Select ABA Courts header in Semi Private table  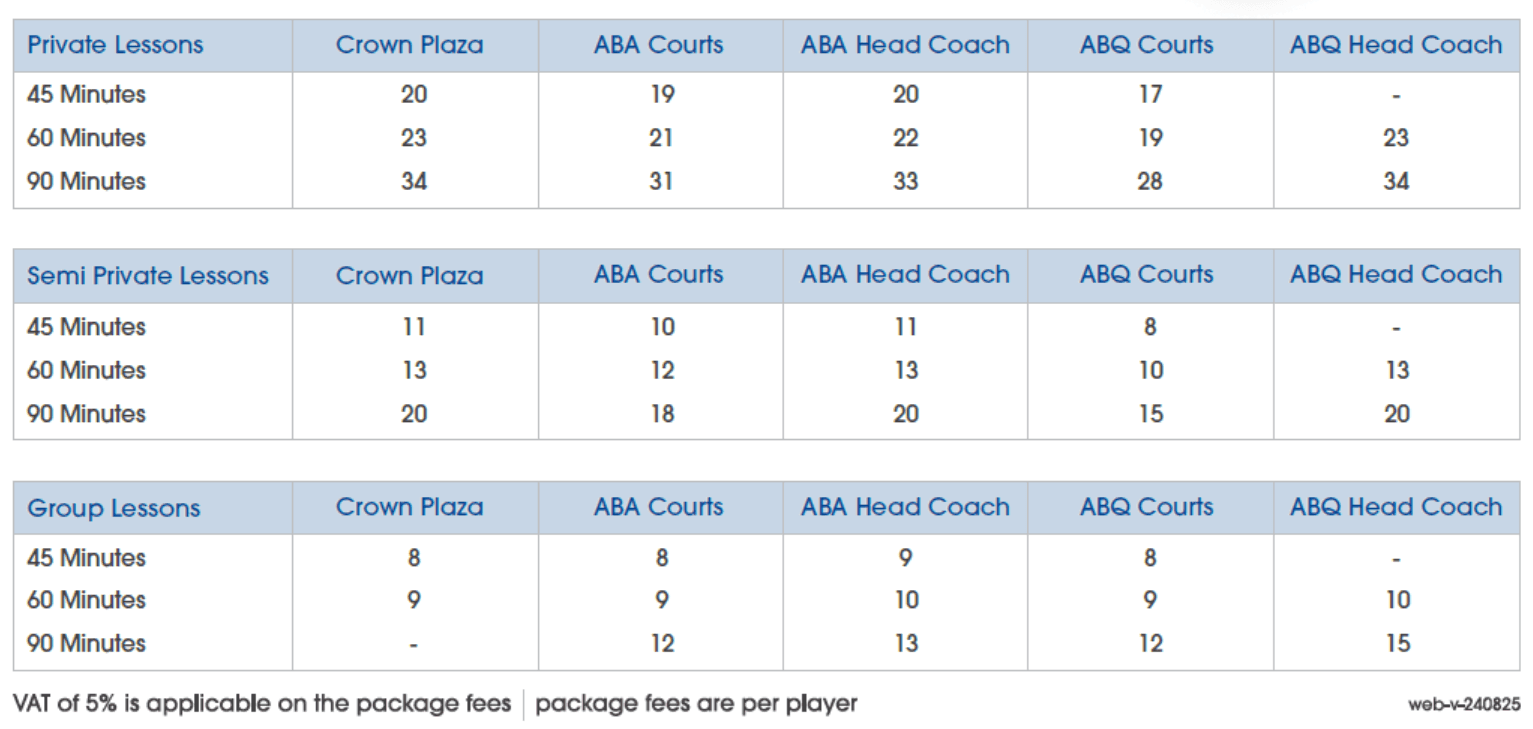(658, 275)
